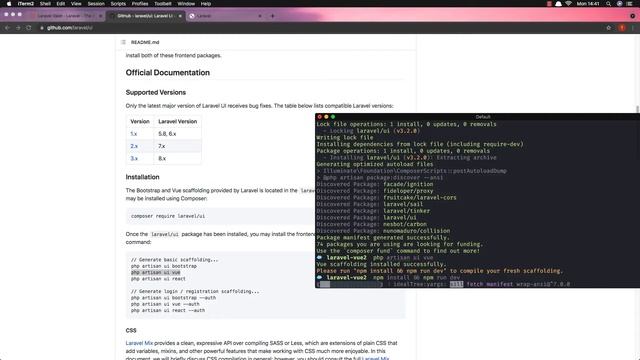Open the browser menu icon at toolbar end
This screenshot has width=640, height=360.
pos(633,28)
